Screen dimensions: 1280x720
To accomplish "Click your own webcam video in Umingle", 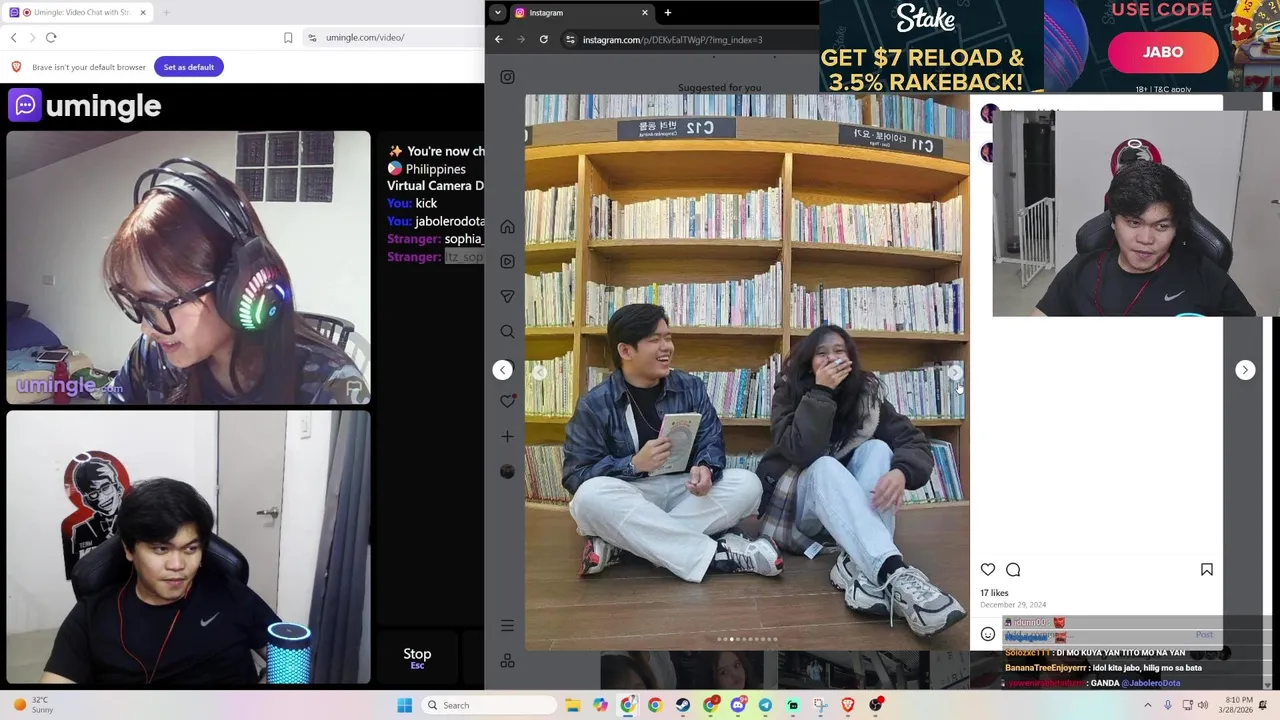I will [x=188, y=547].
